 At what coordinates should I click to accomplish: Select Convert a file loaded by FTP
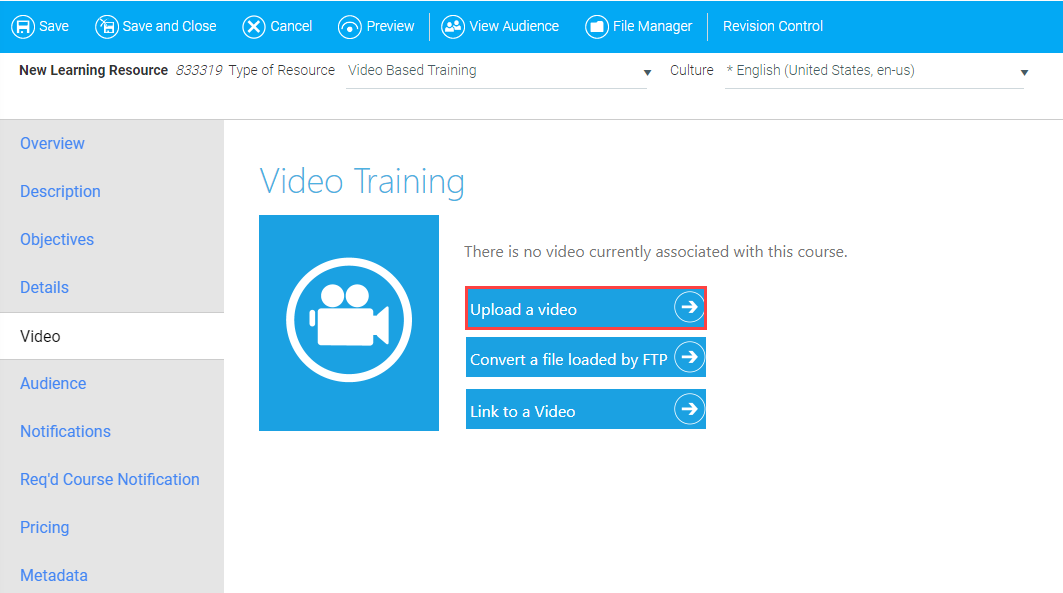pos(569,359)
